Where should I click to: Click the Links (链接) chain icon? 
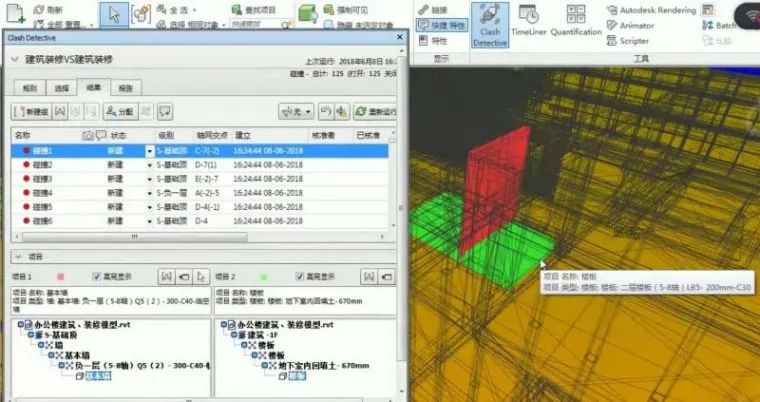click(x=423, y=10)
